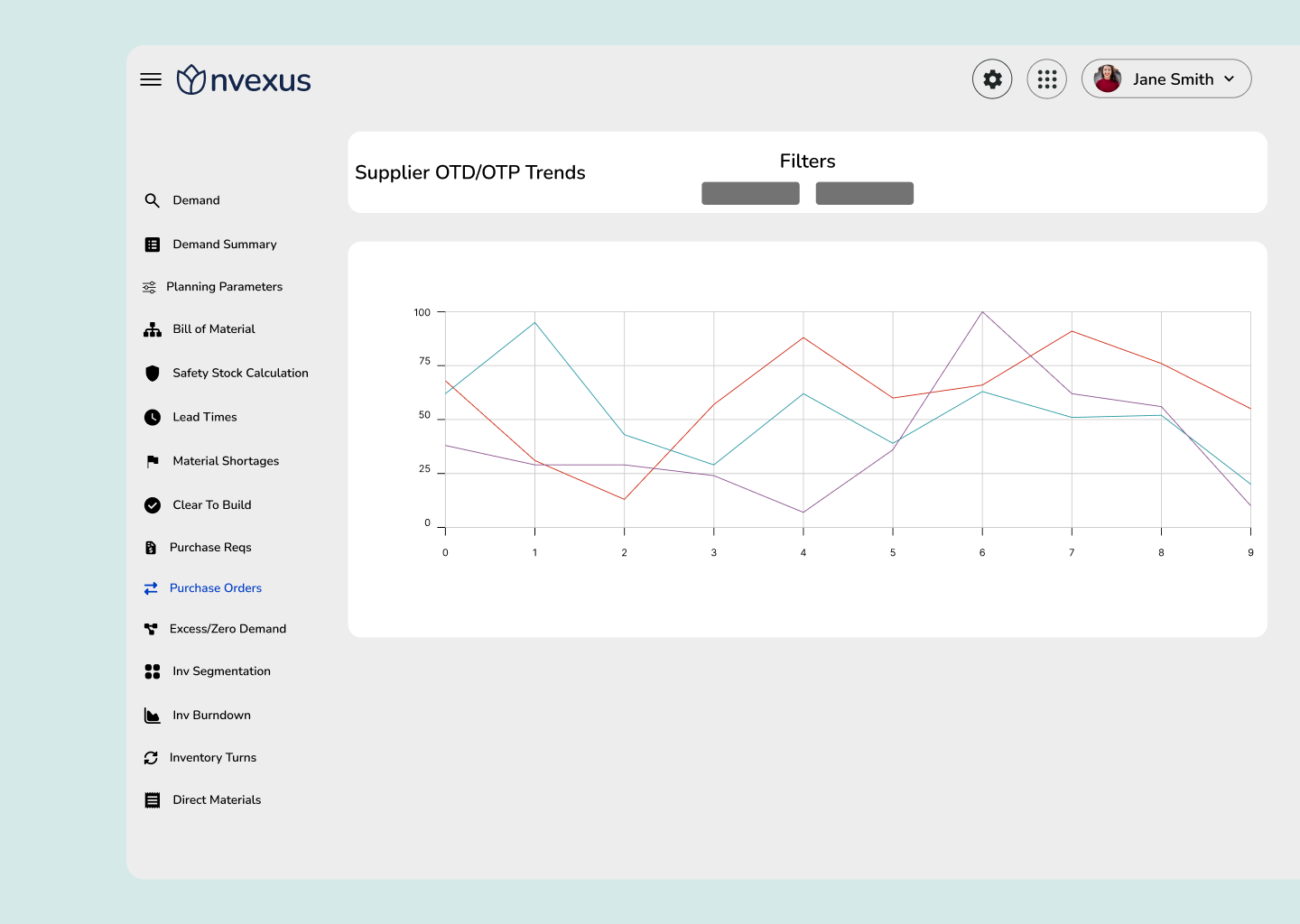Click the first gray filter box
Image resolution: width=1300 pixels, height=924 pixels.
(750, 193)
